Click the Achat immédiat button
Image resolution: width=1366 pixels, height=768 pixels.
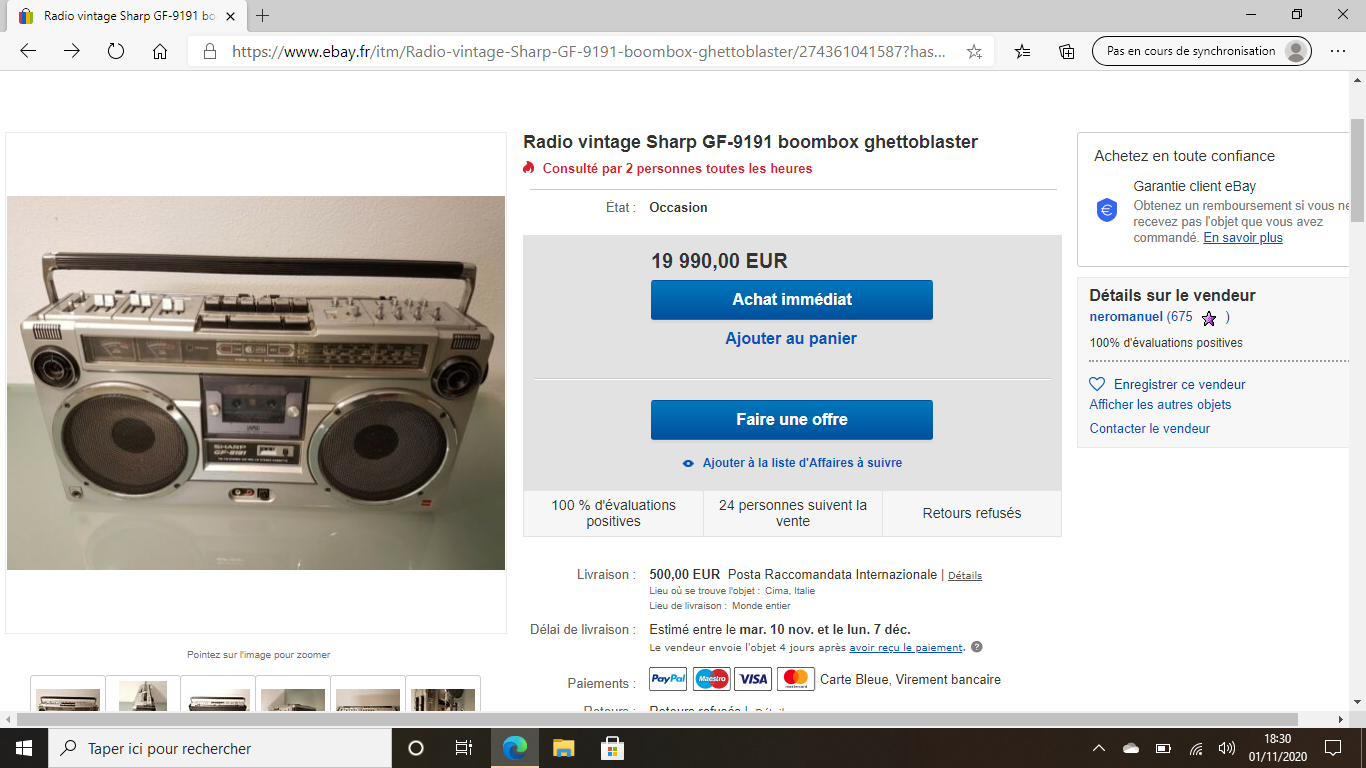pyautogui.click(x=792, y=300)
